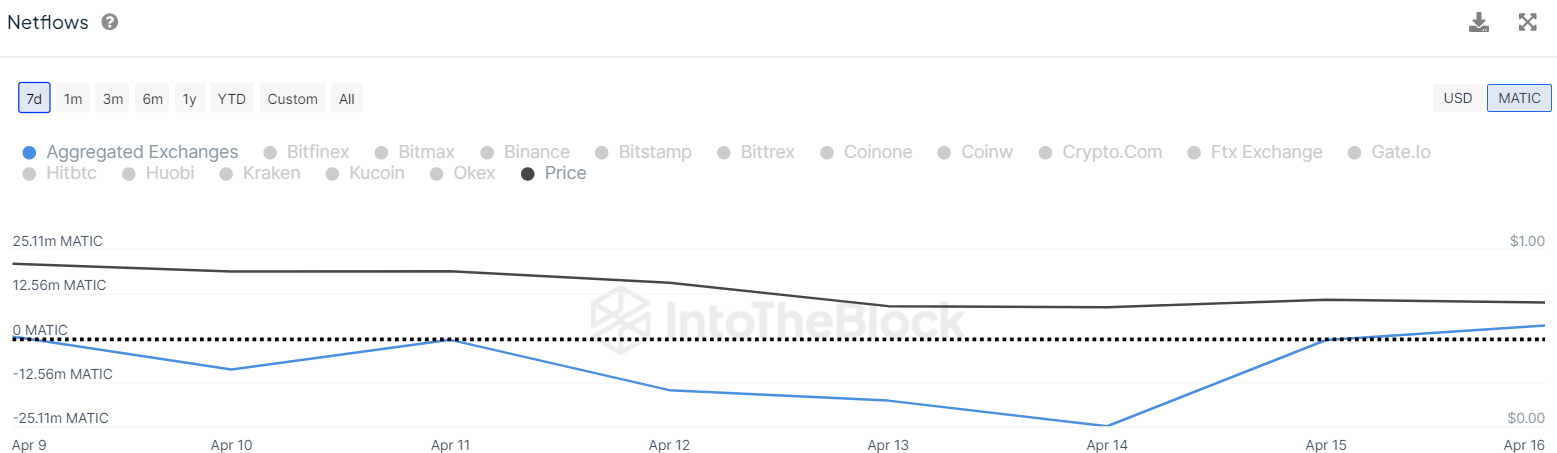Select the 6m range button

tap(152, 98)
